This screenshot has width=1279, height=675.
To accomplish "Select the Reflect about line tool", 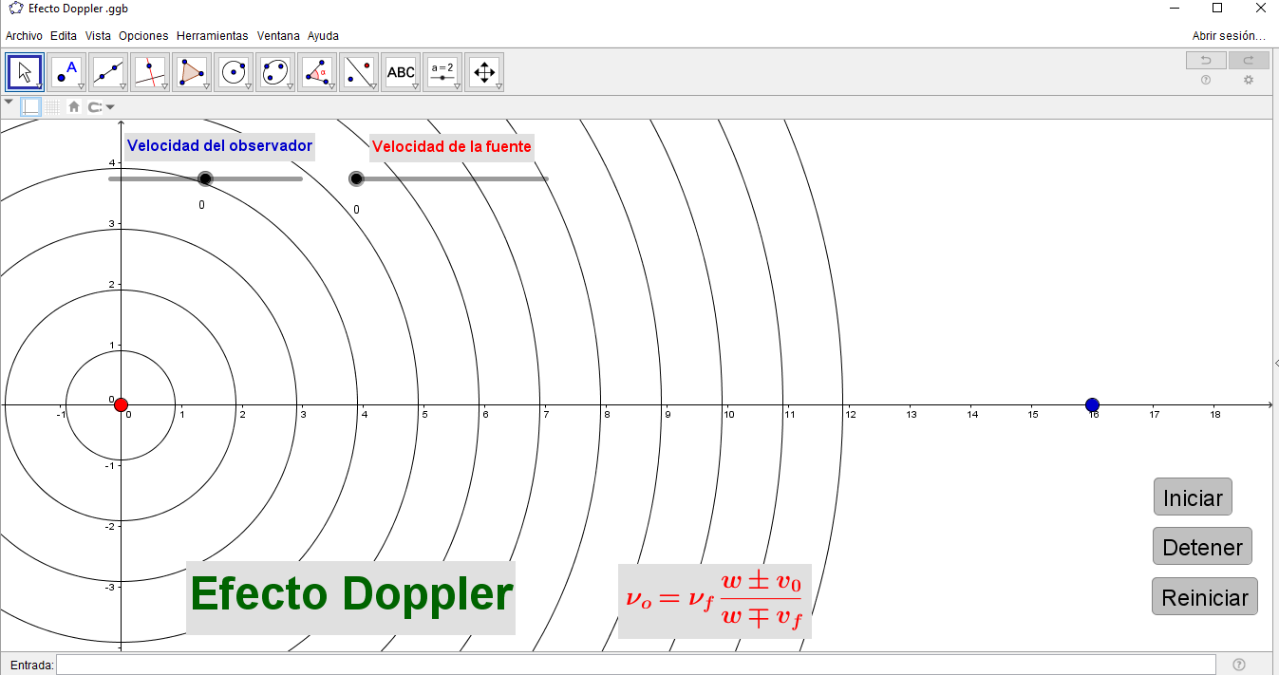I will click(x=359, y=72).
